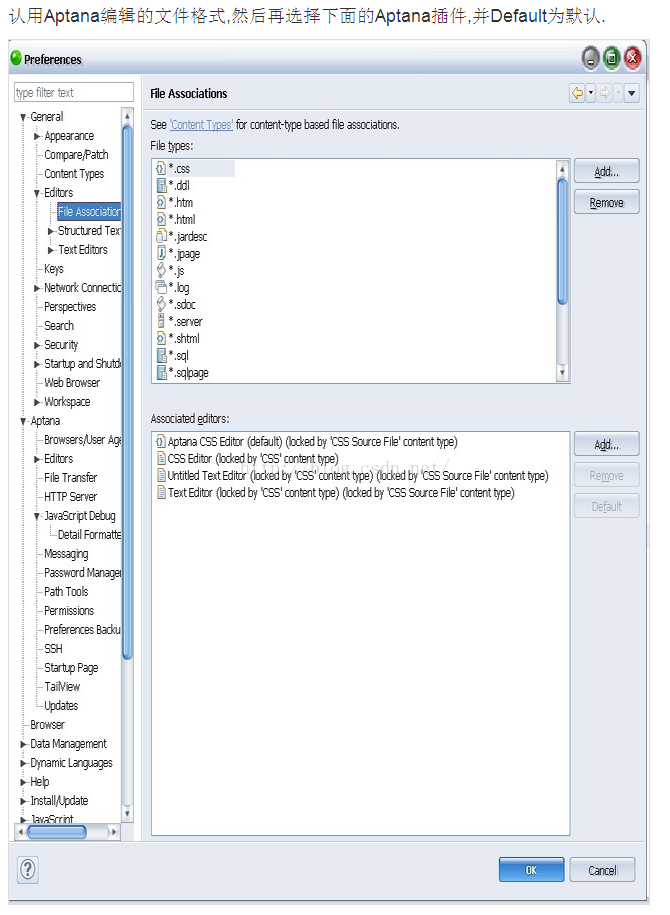
Task: Select File Associations tree item
Action: 89,212
